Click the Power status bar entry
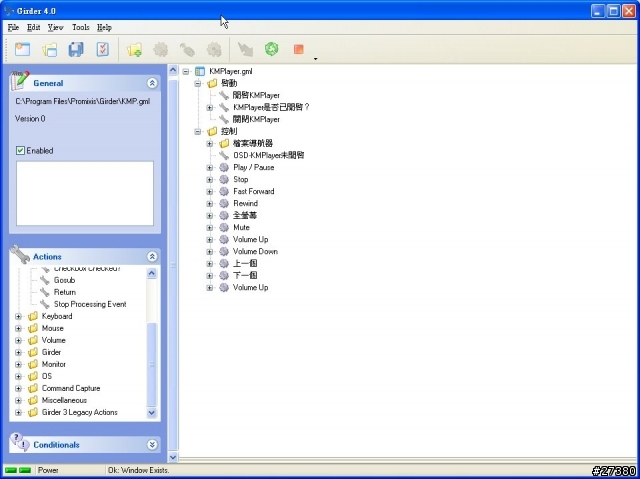640x479 pixels. click(x=48, y=470)
